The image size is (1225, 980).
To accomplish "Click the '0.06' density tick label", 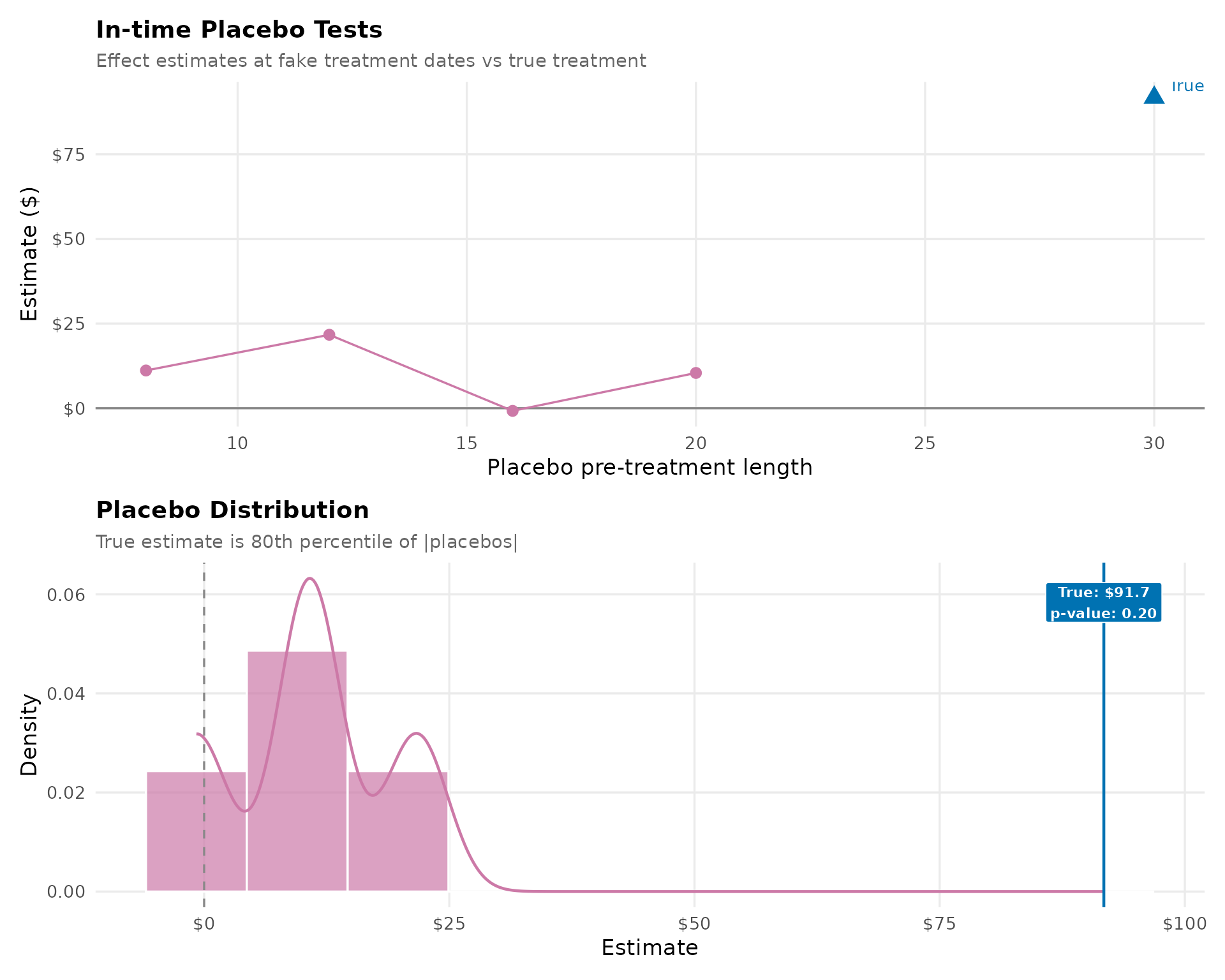I will pos(66,595).
